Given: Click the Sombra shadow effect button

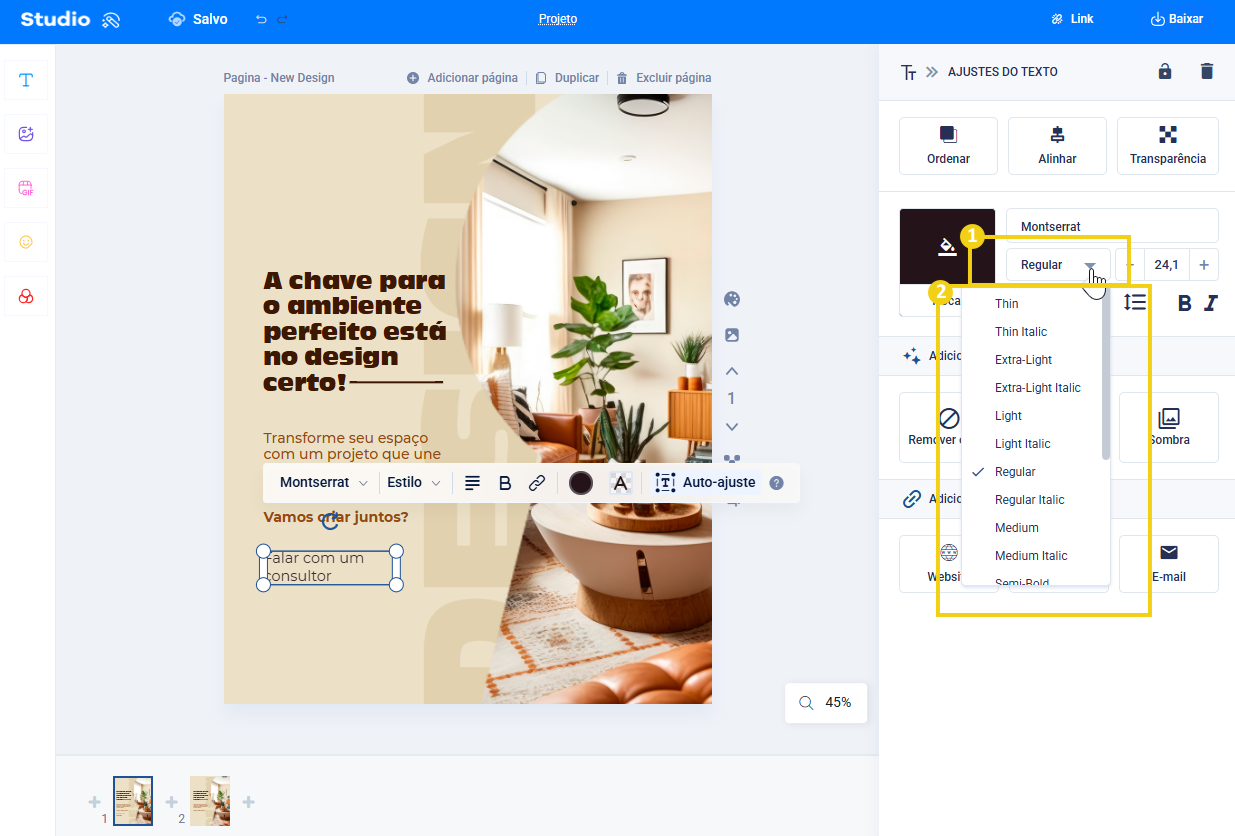Looking at the screenshot, I should (1168, 427).
